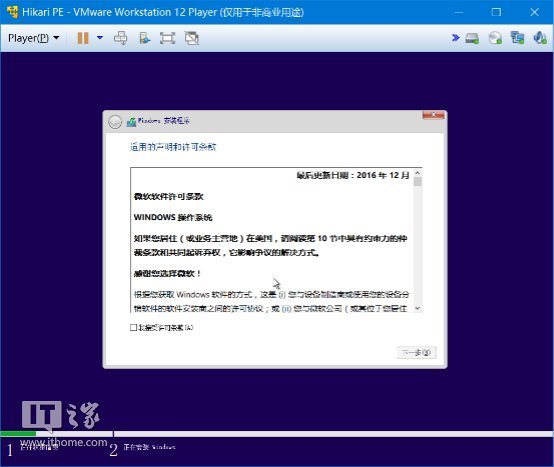Image resolution: width=554 pixels, height=467 pixels.
Task: Click the '感谢您选择微软' line
Action: 167,273
